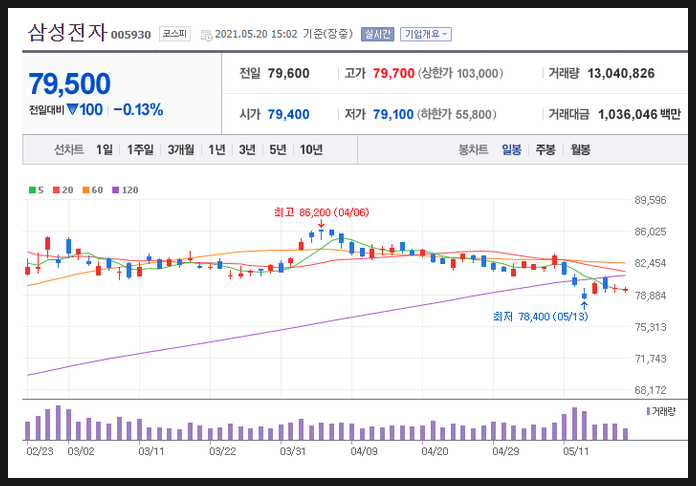
Task: Click the 89,596 y-axis label
Action: tap(650, 200)
